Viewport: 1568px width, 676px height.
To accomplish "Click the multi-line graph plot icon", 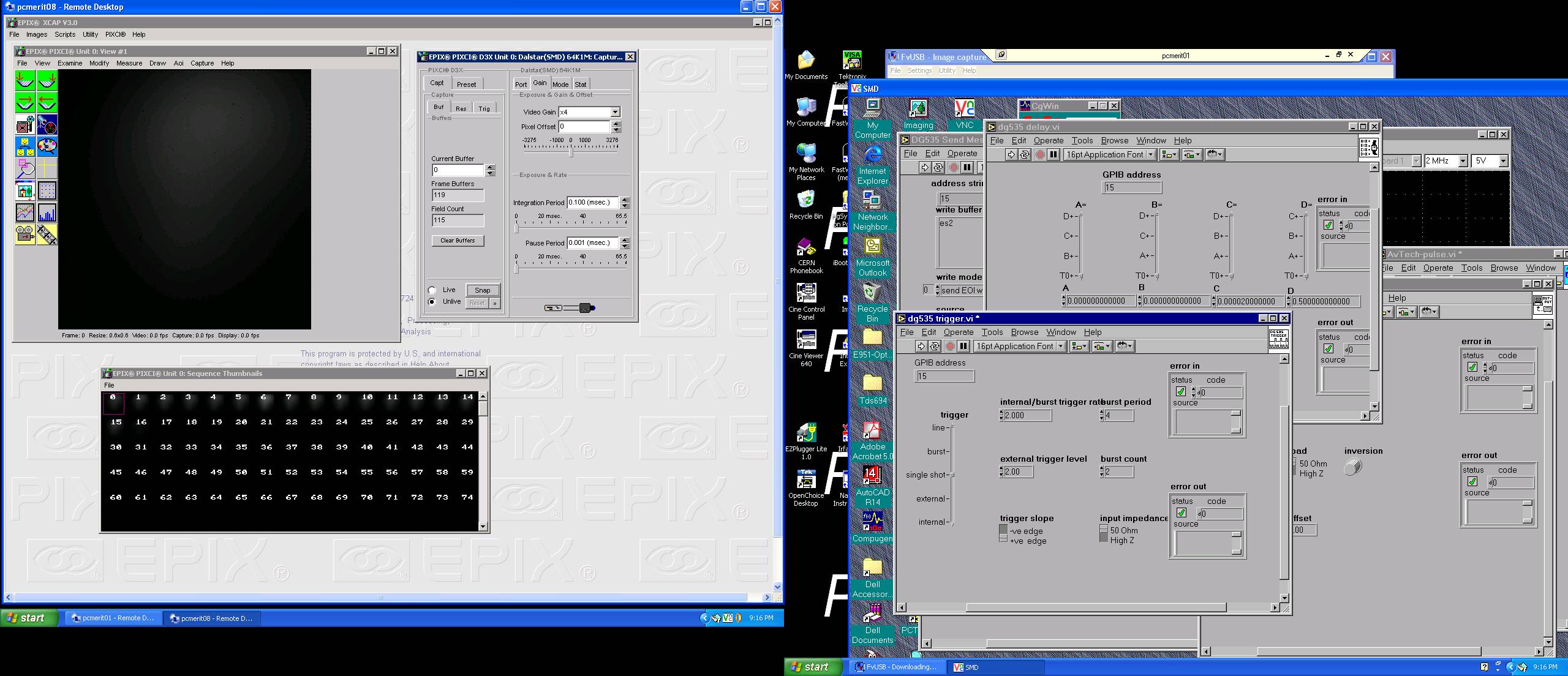I will (x=24, y=212).
